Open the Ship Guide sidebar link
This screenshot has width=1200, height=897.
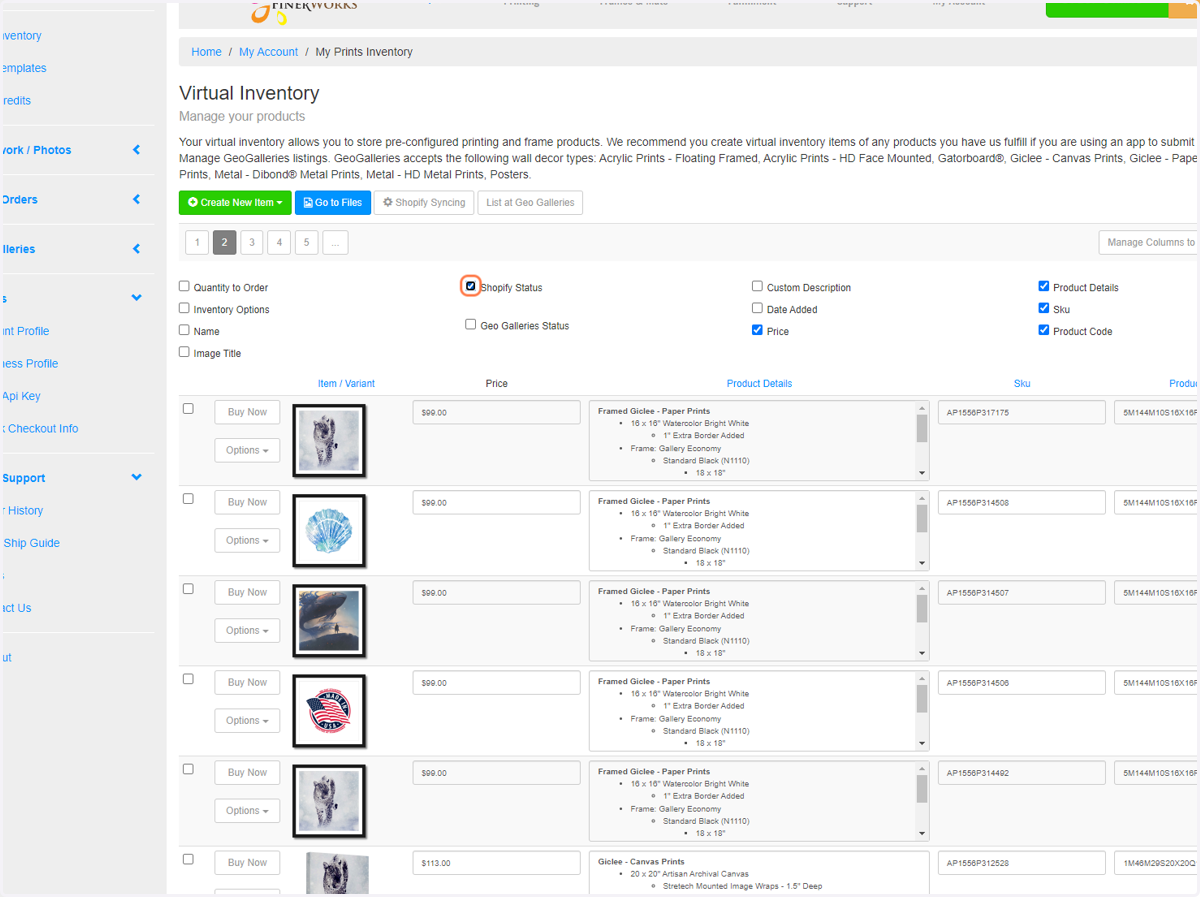tap(30, 543)
